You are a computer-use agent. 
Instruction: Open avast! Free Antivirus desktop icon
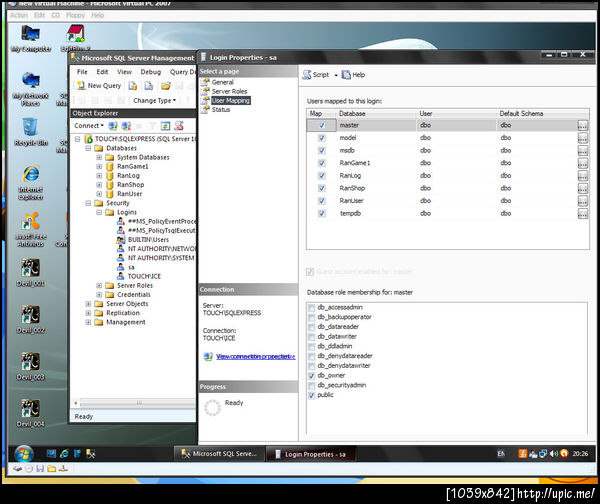coord(31,230)
